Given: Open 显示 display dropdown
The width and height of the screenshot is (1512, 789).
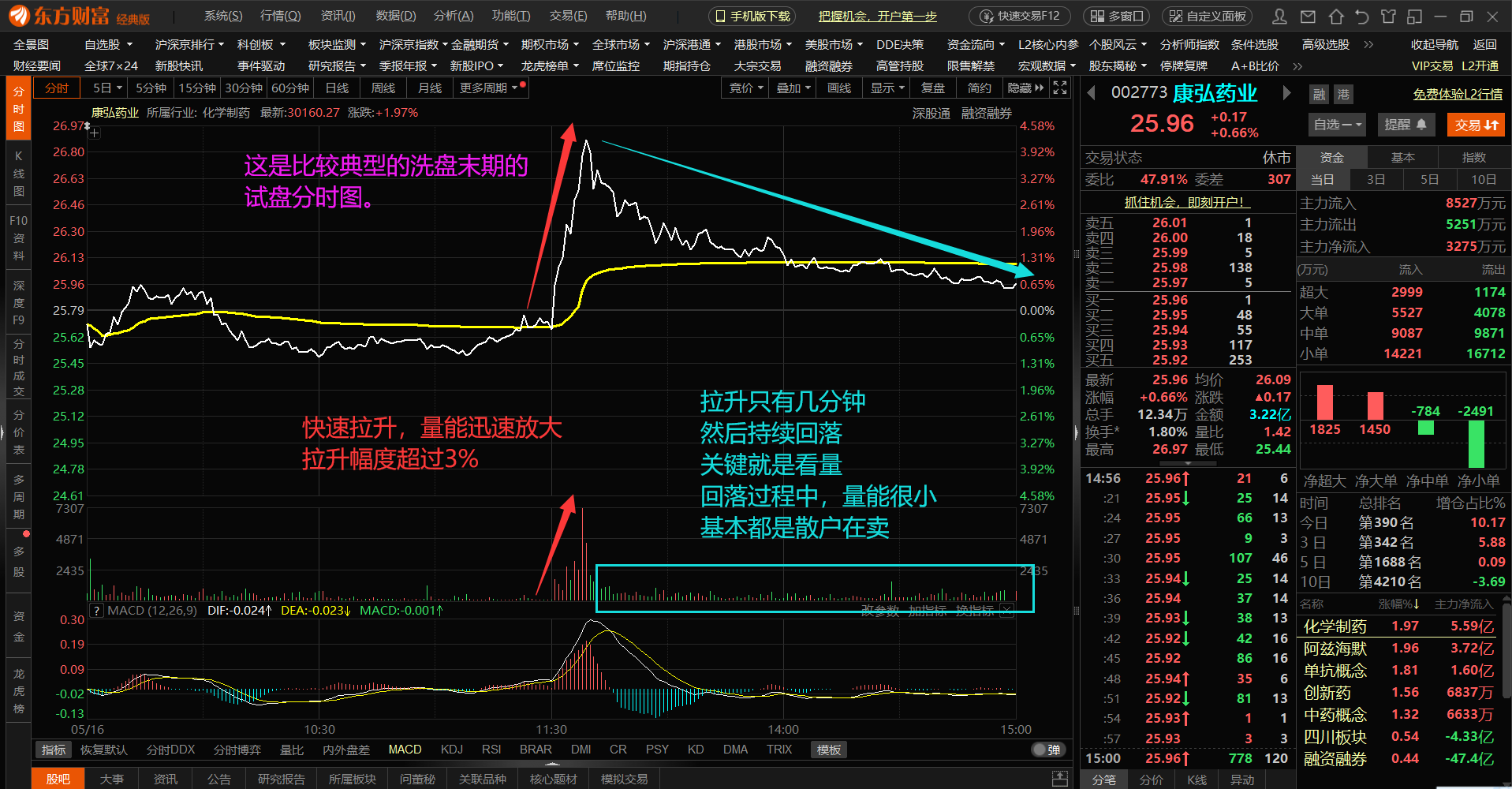Looking at the screenshot, I should [x=887, y=88].
